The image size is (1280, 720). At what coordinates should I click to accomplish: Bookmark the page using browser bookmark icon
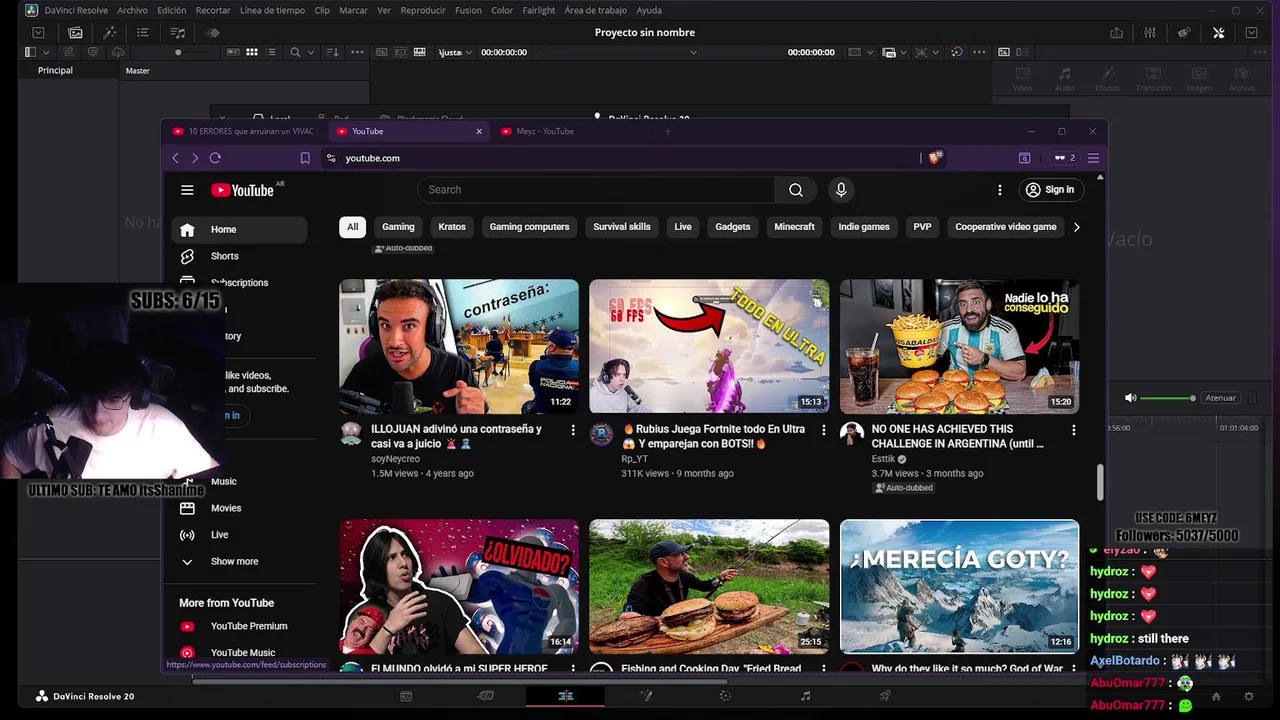pos(305,158)
